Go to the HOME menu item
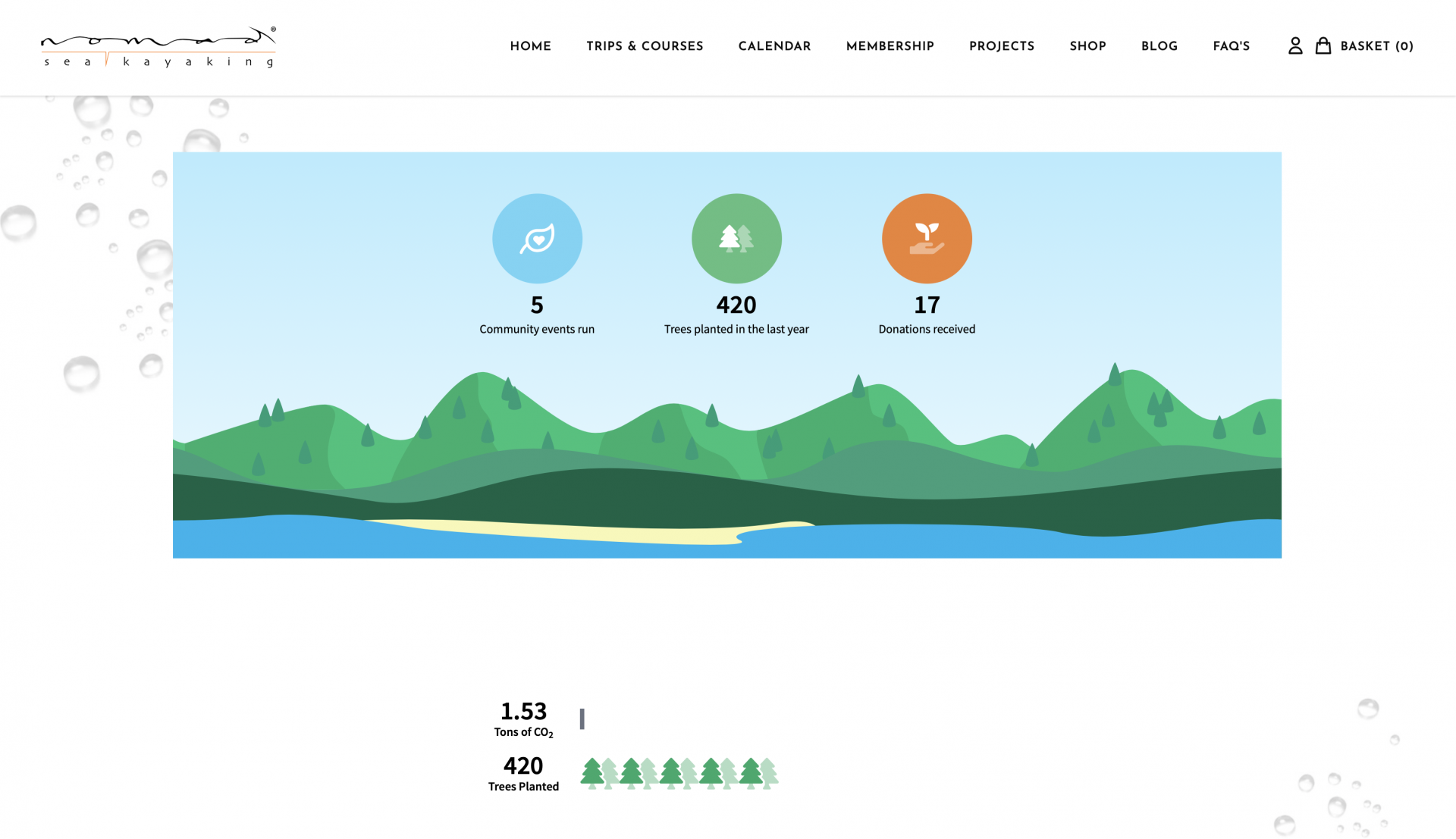Viewport: 1456px width, 839px height. pyautogui.click(x=531, y=46)
